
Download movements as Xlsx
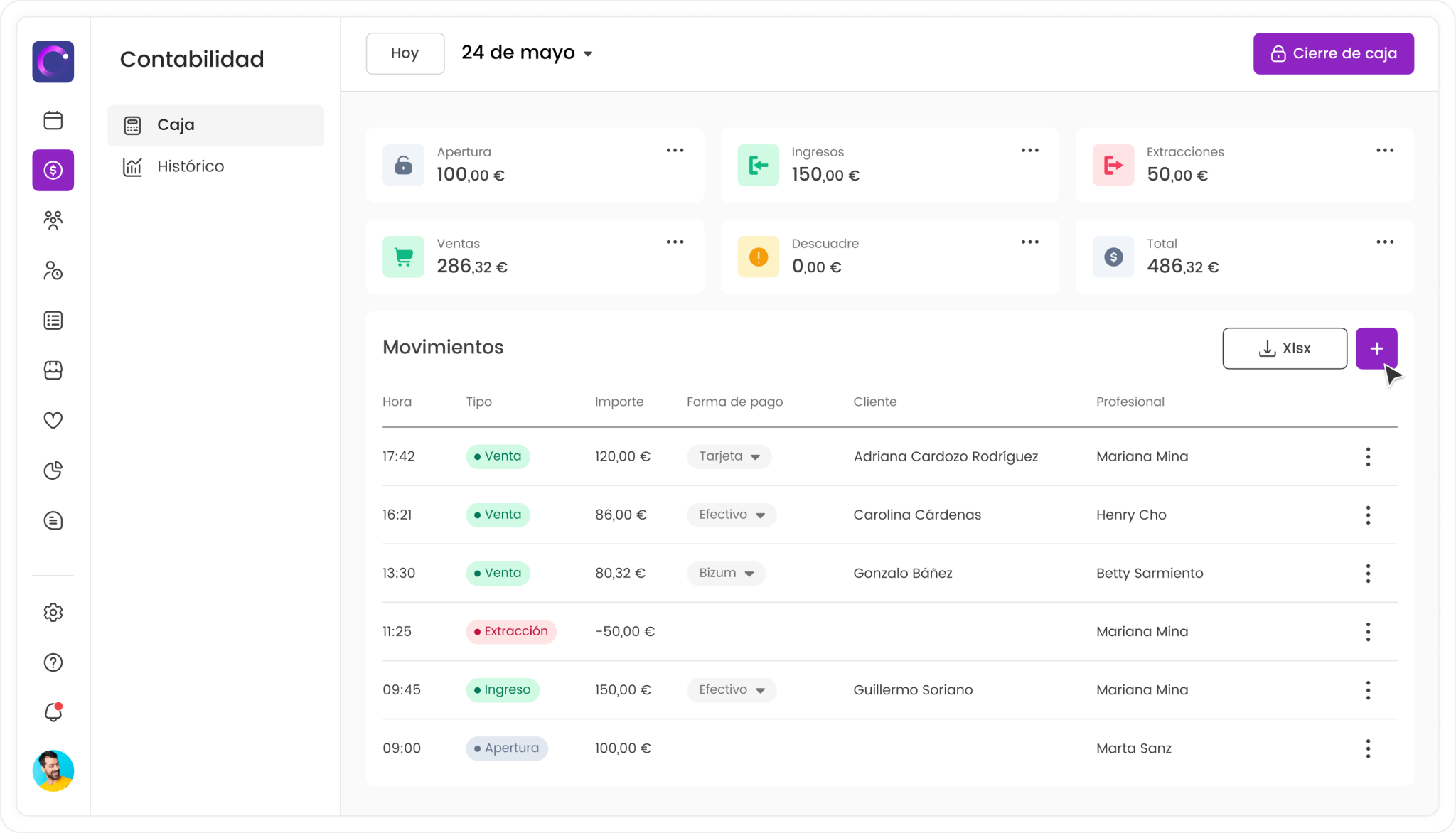point(1284,348)
